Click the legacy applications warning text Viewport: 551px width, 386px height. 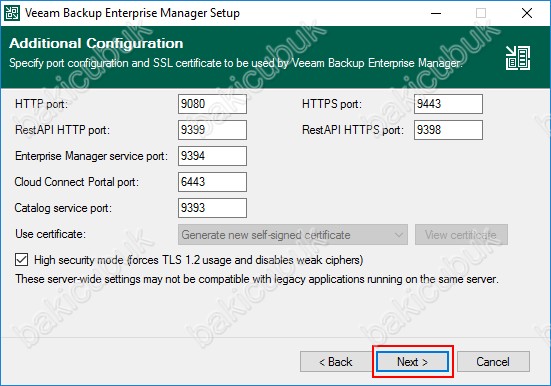point(257,279)
